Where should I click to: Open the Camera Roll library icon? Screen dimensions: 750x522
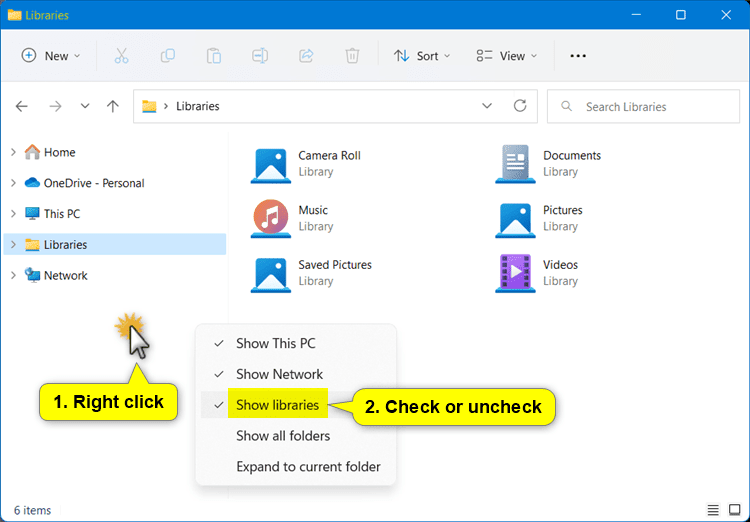tap(271, 166)
